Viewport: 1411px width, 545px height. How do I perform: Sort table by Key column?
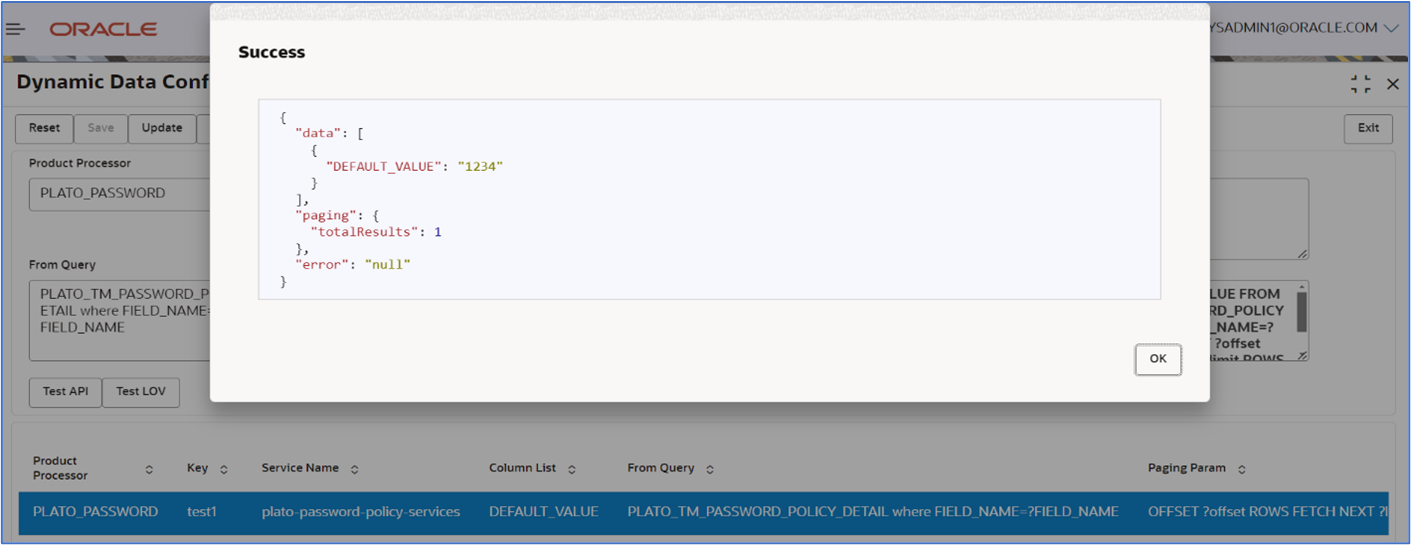tap(224, 469)
